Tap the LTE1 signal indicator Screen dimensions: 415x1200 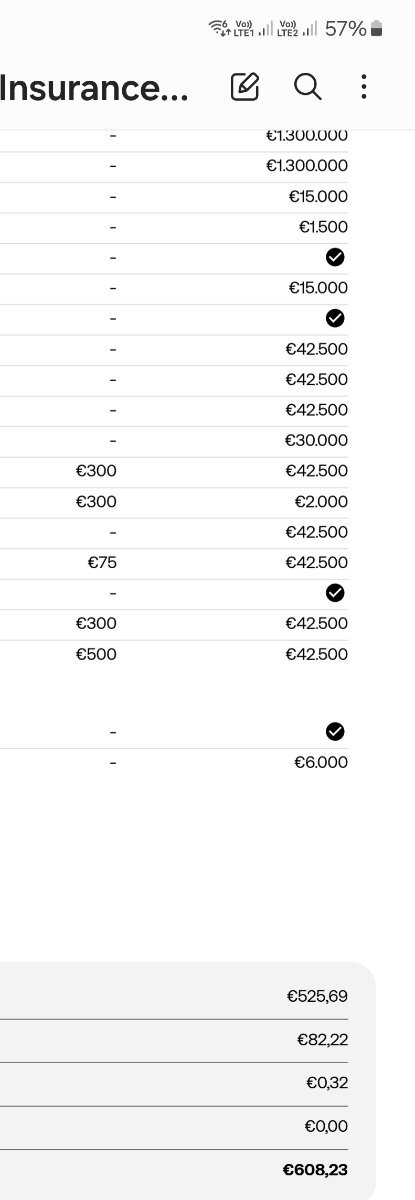(x=253, y=29)
